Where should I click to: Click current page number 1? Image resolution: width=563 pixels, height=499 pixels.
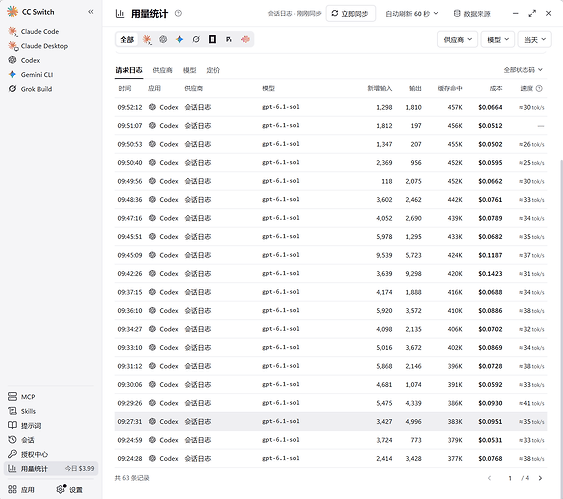coord(510,478)
